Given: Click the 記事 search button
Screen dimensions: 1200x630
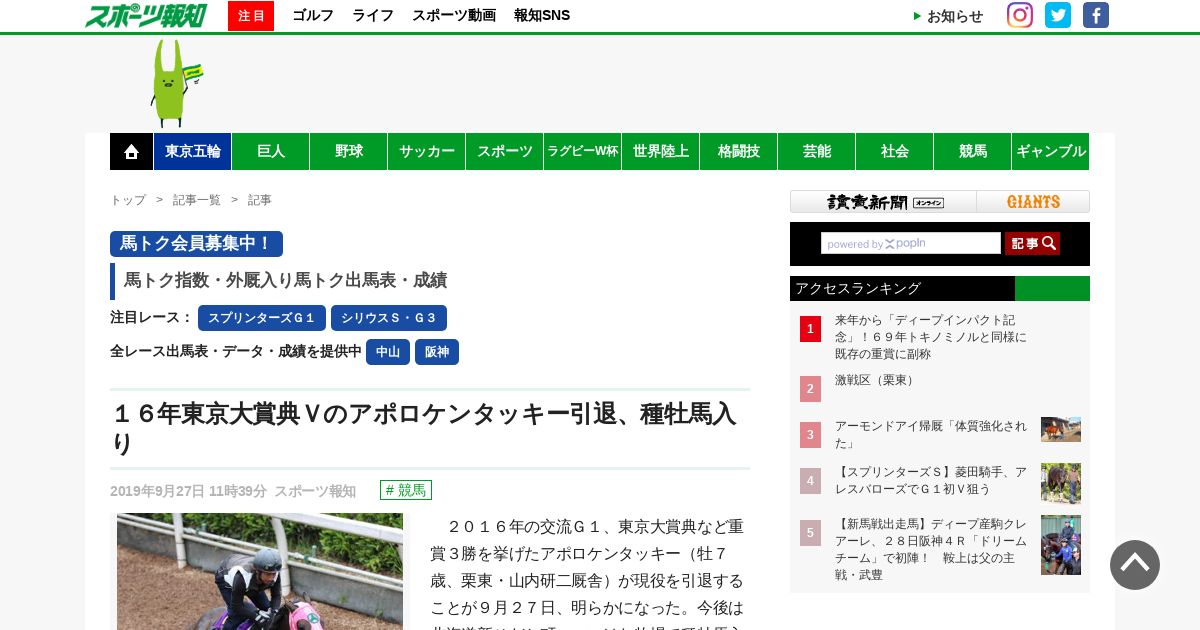Looking at the screenshot, I should (x=1032, y=243).
